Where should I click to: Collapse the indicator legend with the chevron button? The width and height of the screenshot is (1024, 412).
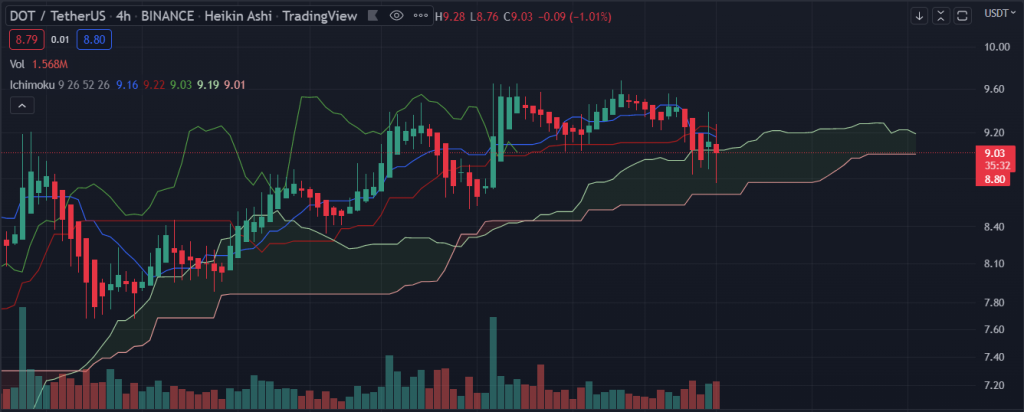click(22, 106)
